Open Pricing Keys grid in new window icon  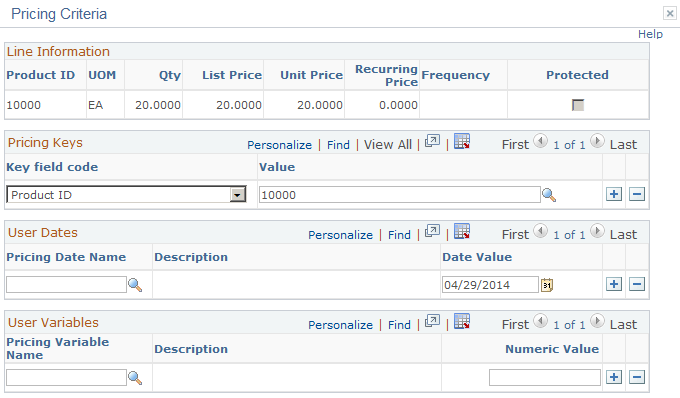click(432, 141)
